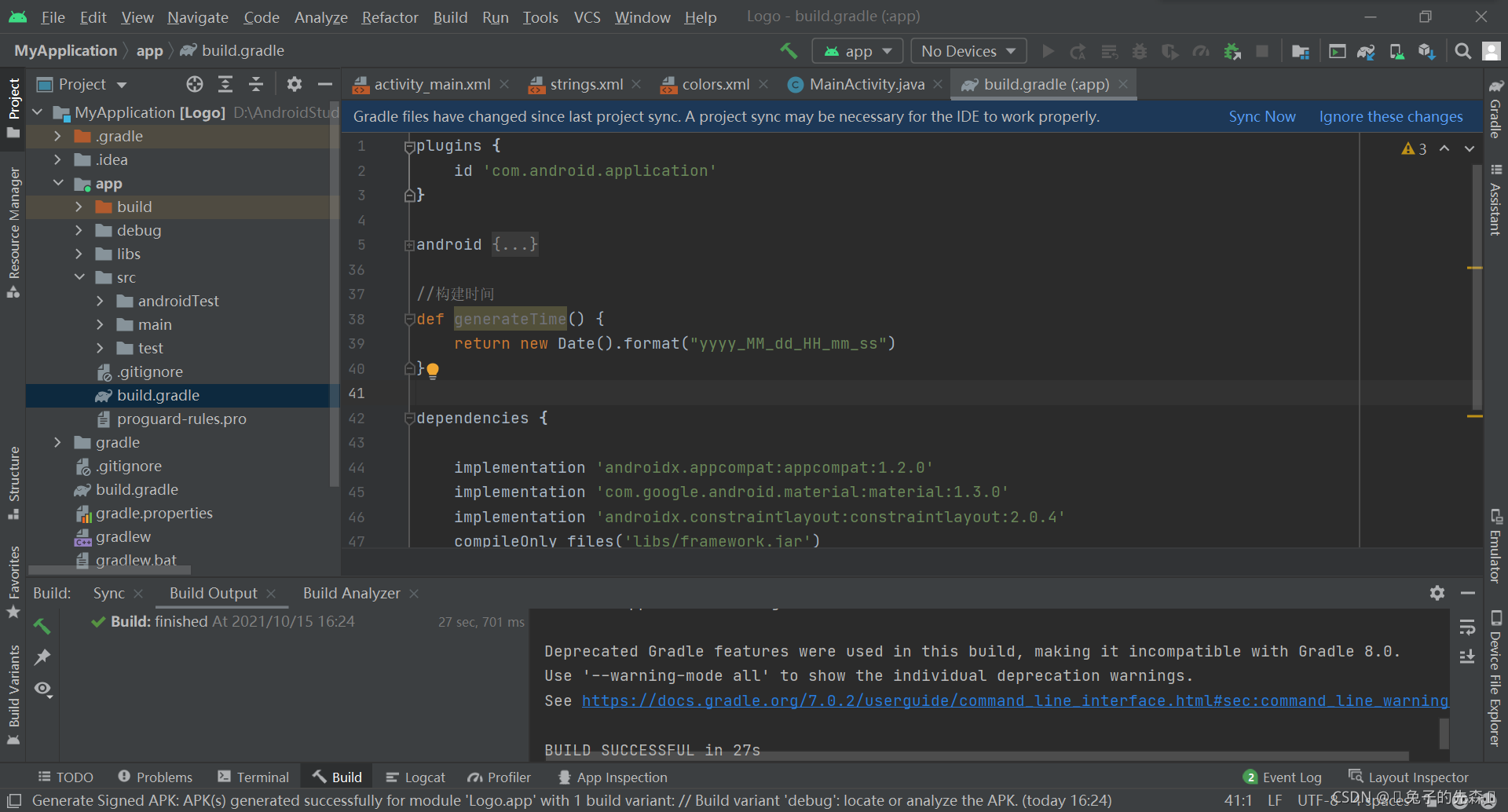Click next highlighted error arrow

tap(1469, 148)
